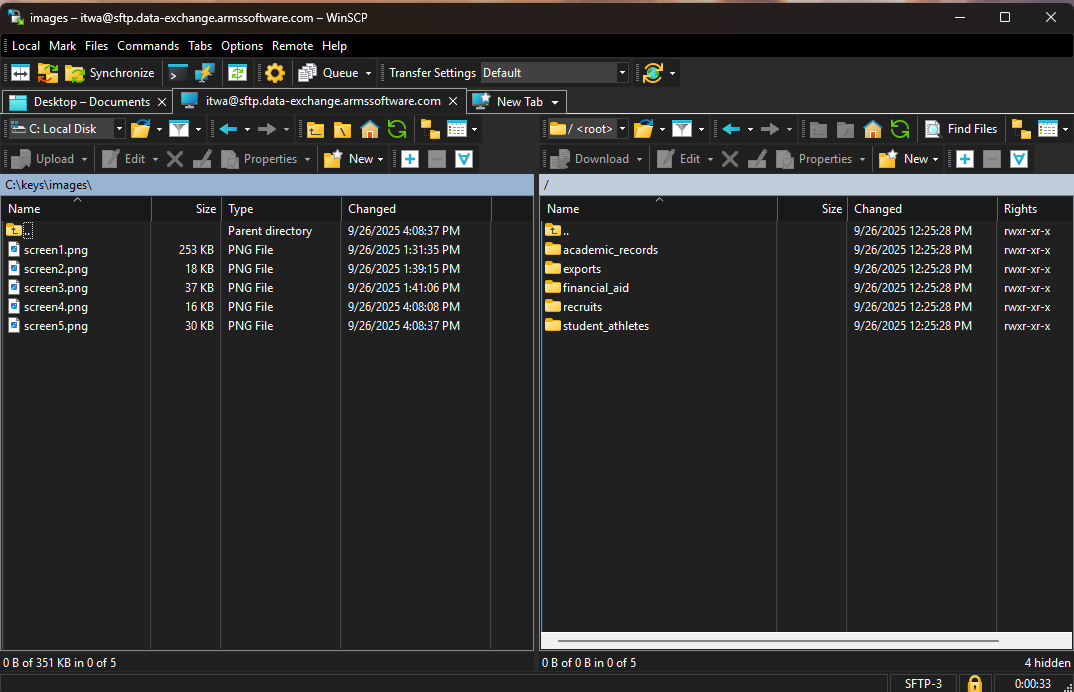
Task: Expand the local New dropdown arrow
Action: tap(380, 159)
